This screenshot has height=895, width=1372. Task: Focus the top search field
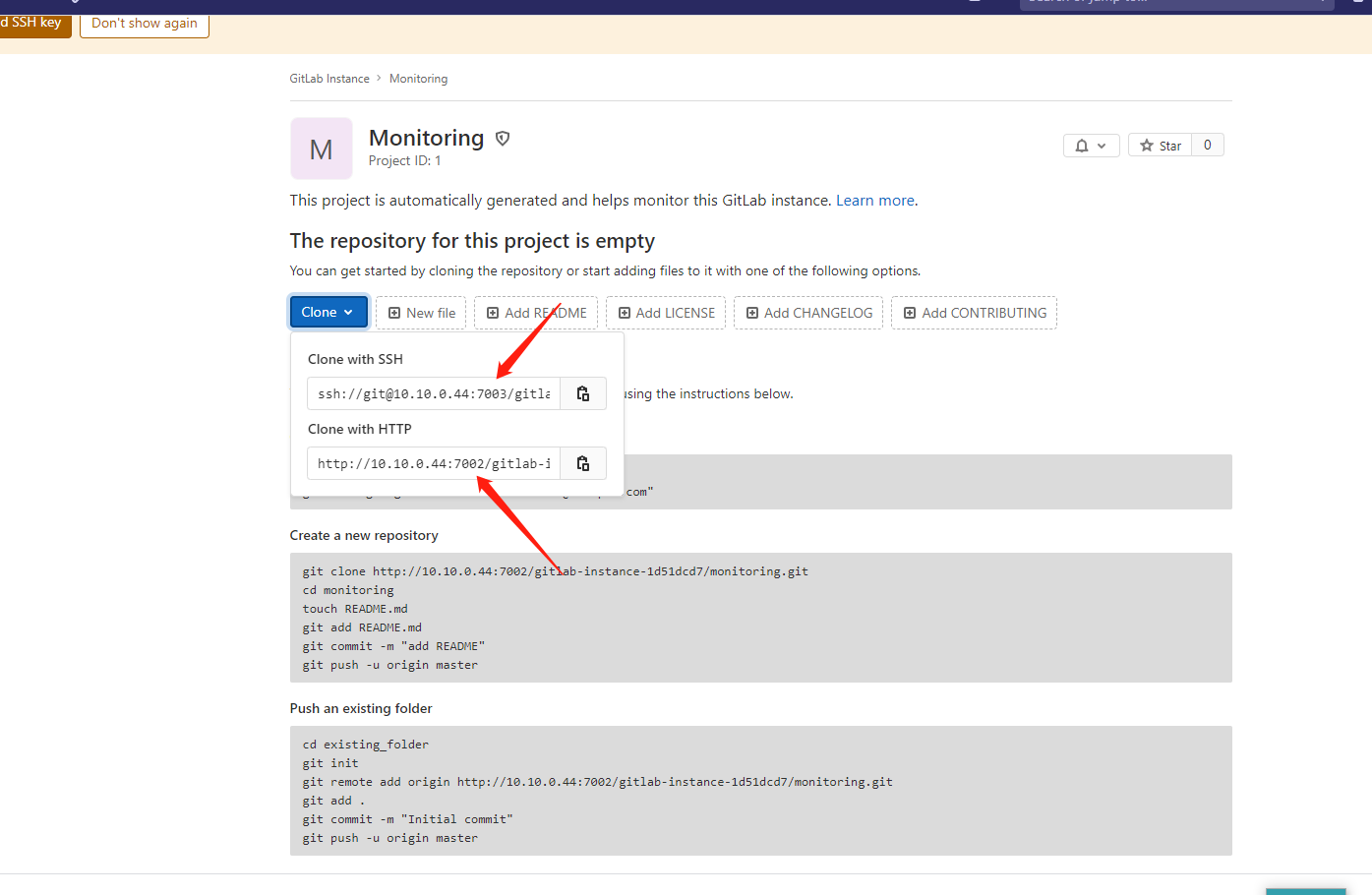coord(1176,3)
